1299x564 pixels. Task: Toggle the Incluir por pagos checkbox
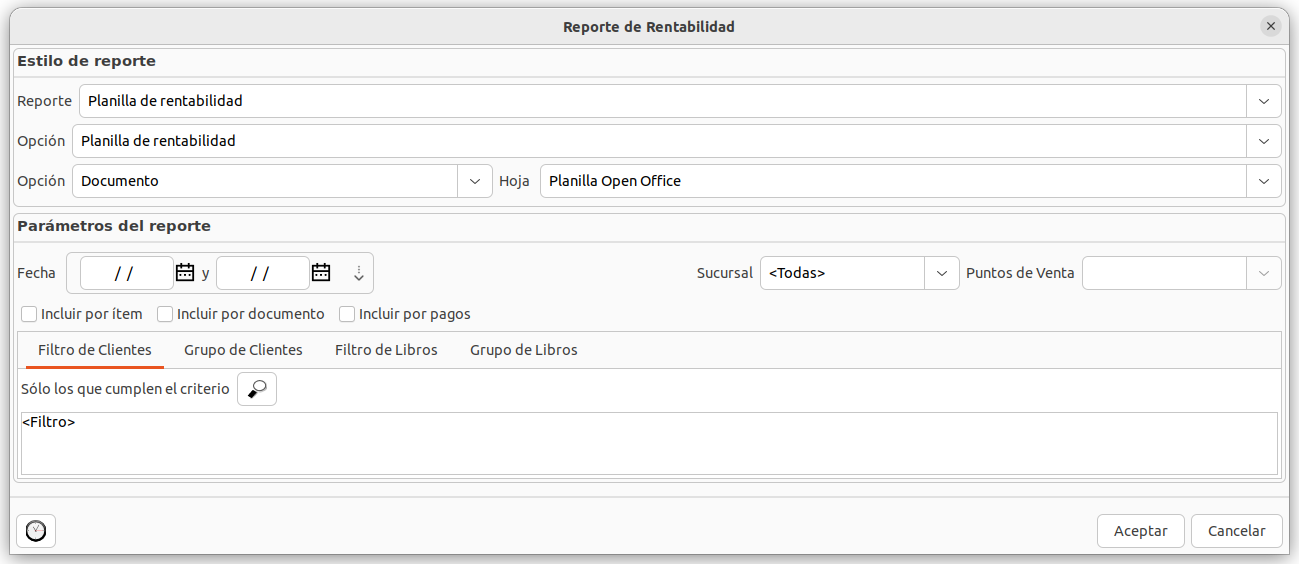[347, 314]
